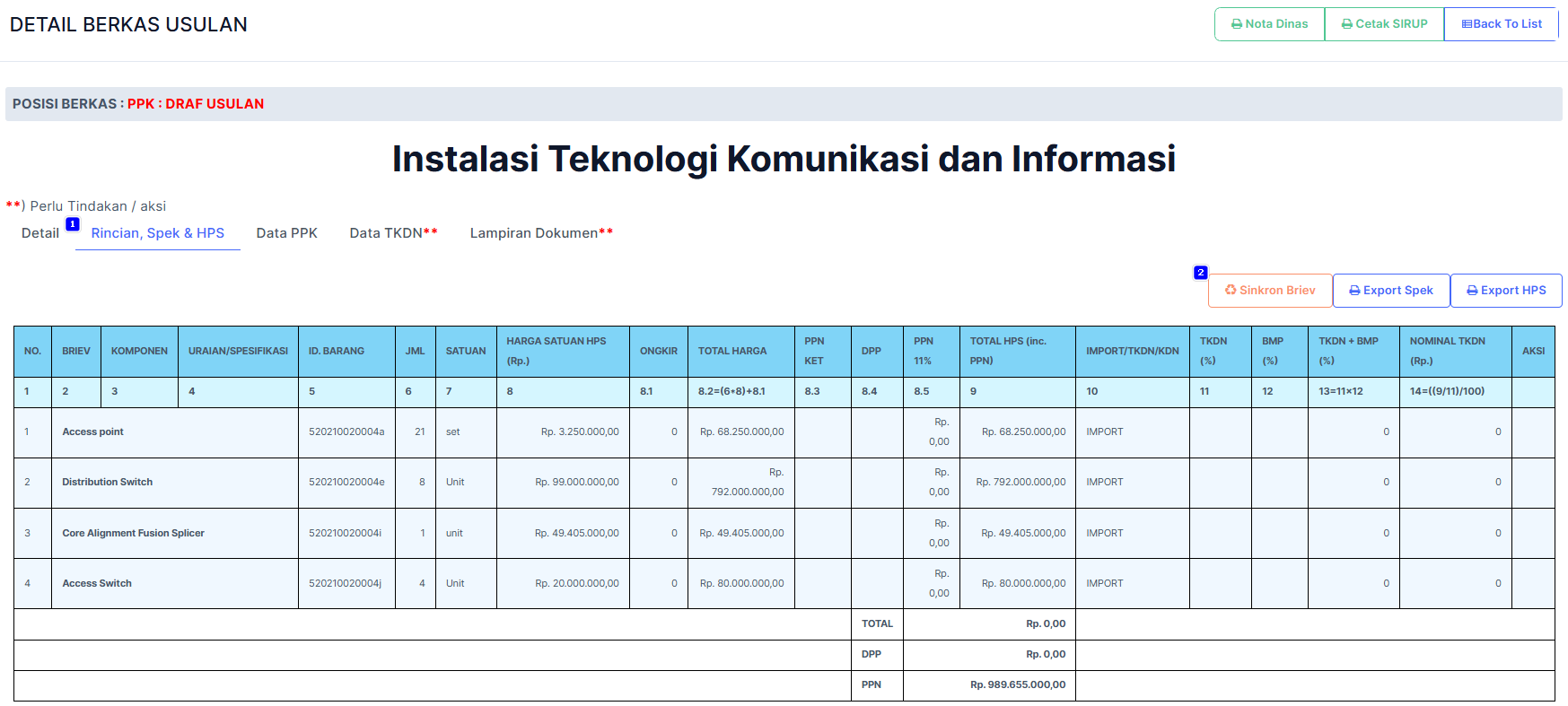Export specifications with Export Spek
The height and width of the screenshot is (706, 1568).
[x=1391, y=291]
